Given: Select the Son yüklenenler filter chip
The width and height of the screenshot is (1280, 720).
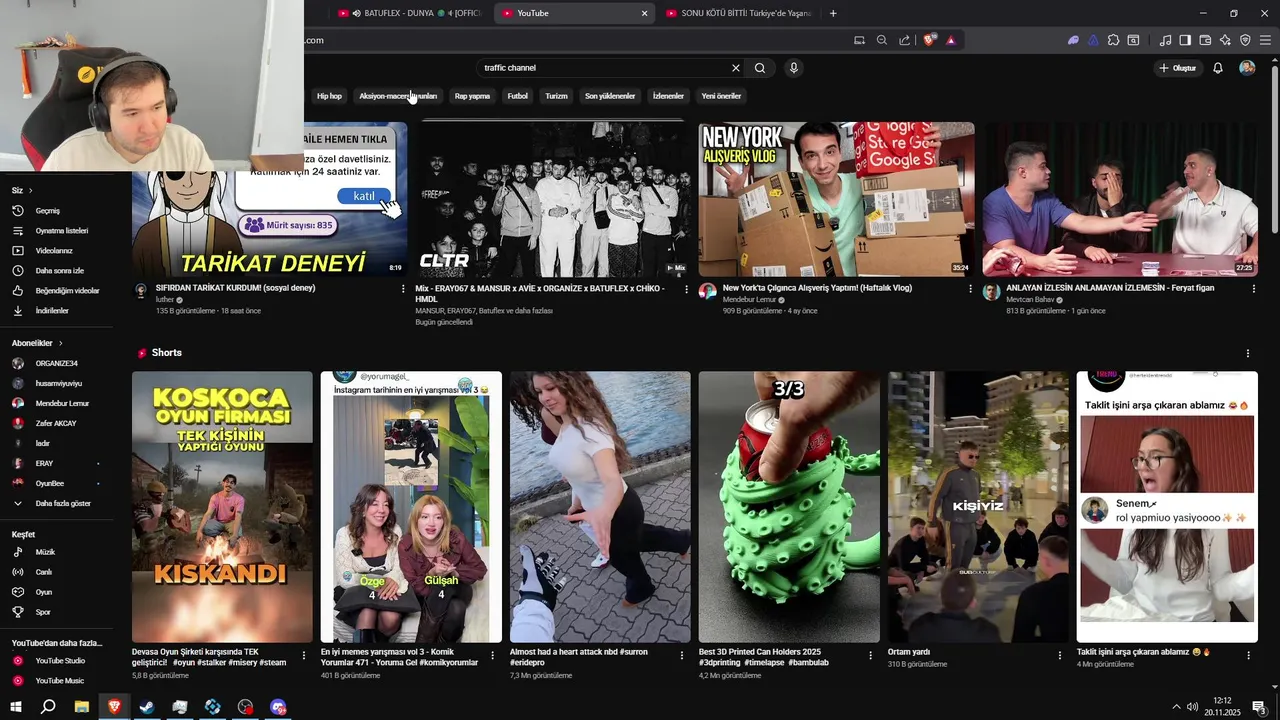Looking at the screenshot, I should point(610,96).
